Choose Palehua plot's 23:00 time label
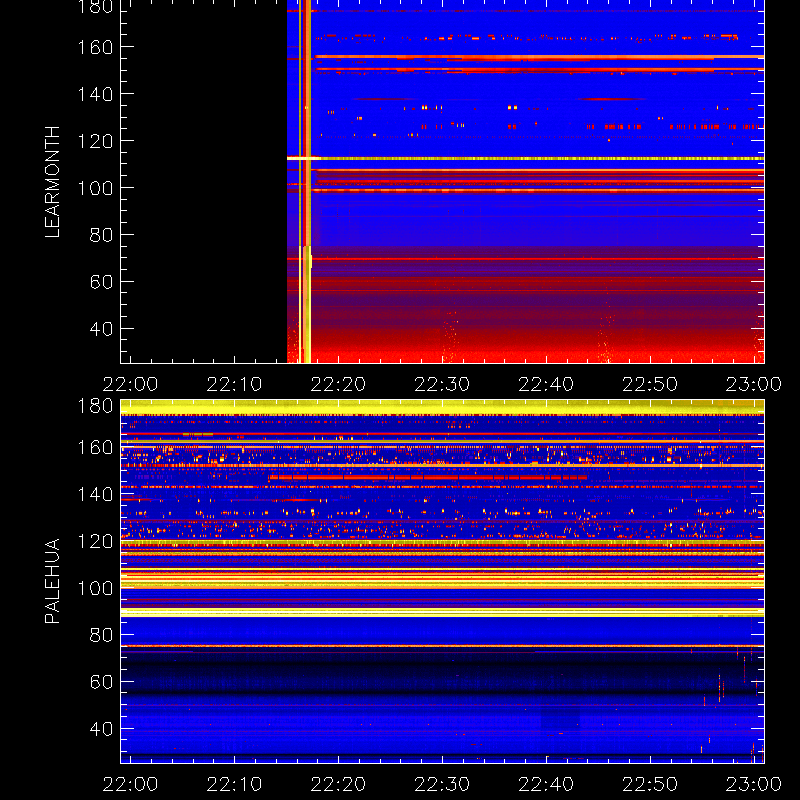The height and width of the screenshot is (800, 800). click(x=754, y=784)
